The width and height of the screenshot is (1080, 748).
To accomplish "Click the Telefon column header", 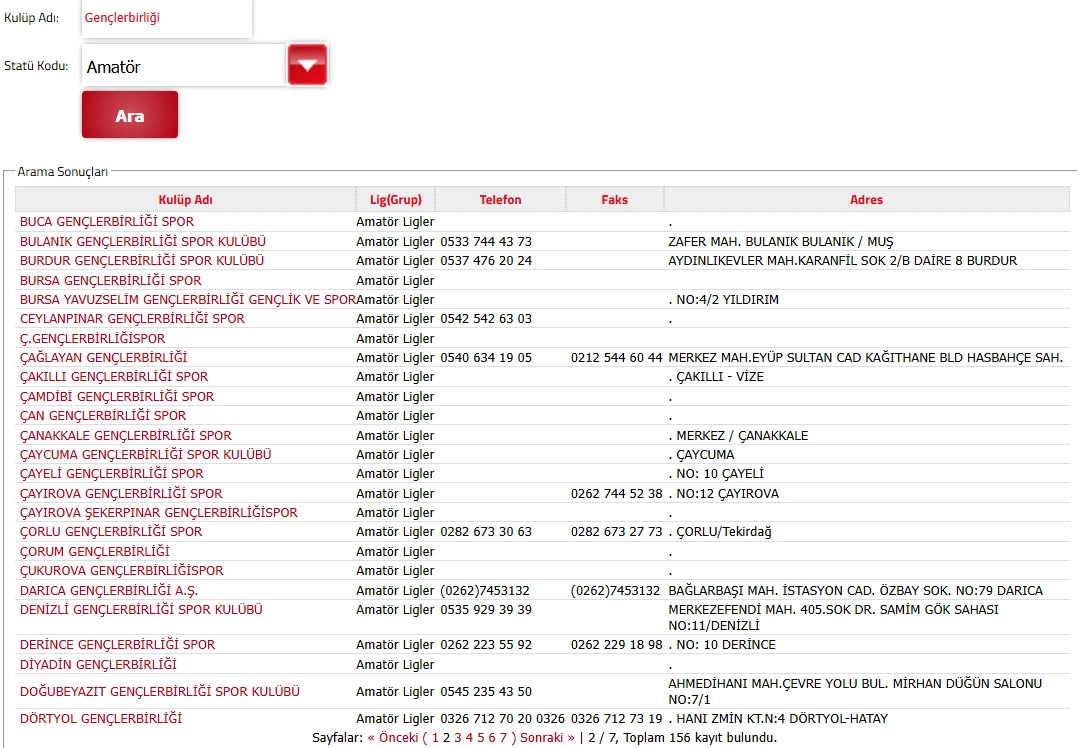I will (x=500, y=200).
